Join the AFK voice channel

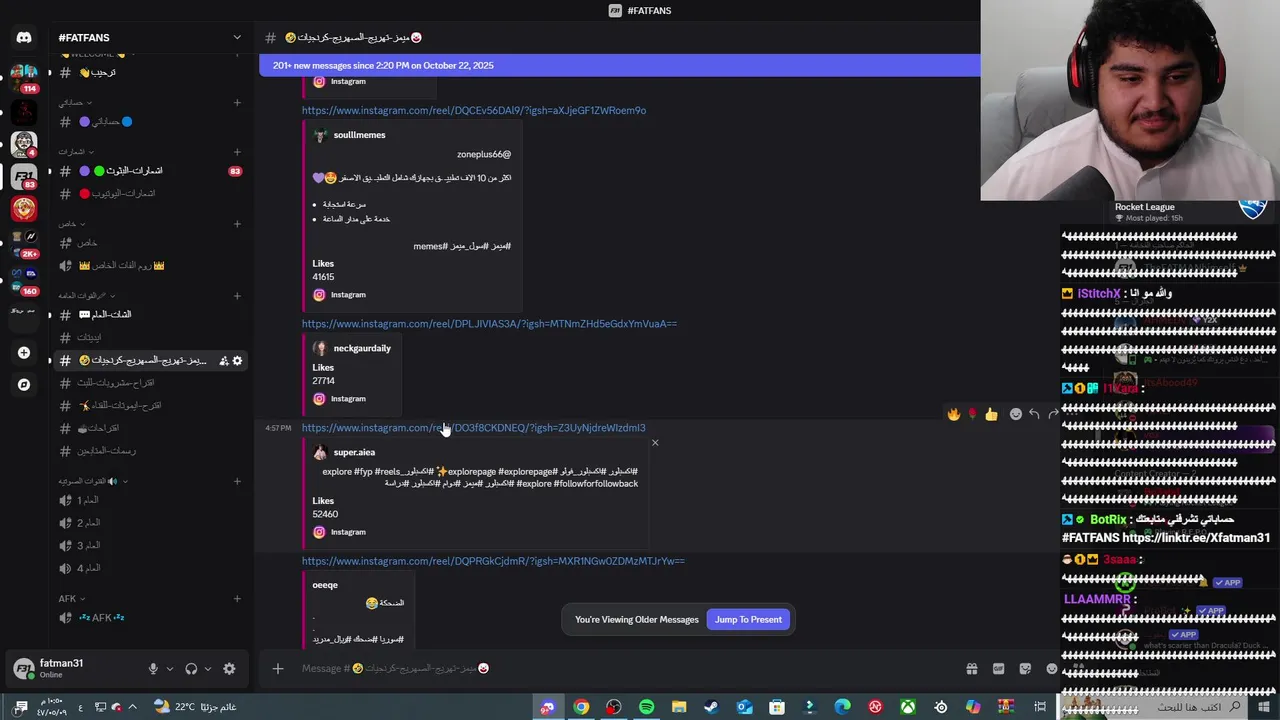pos(150,618)
